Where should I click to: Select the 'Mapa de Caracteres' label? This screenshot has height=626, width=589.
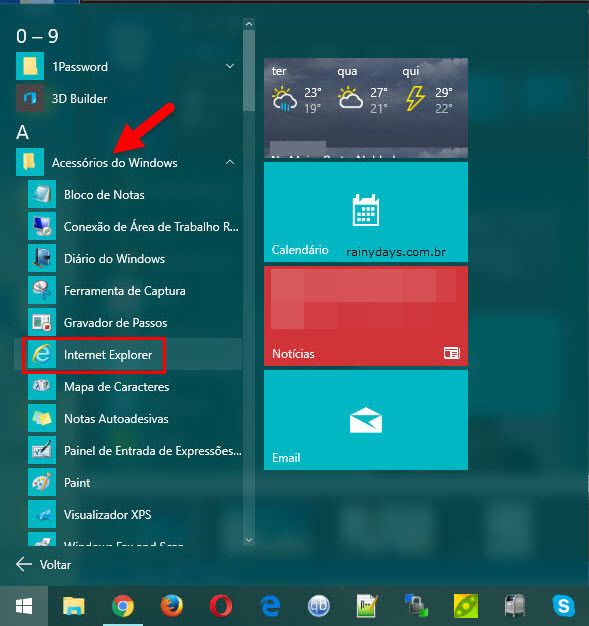[x=117, y=386]
